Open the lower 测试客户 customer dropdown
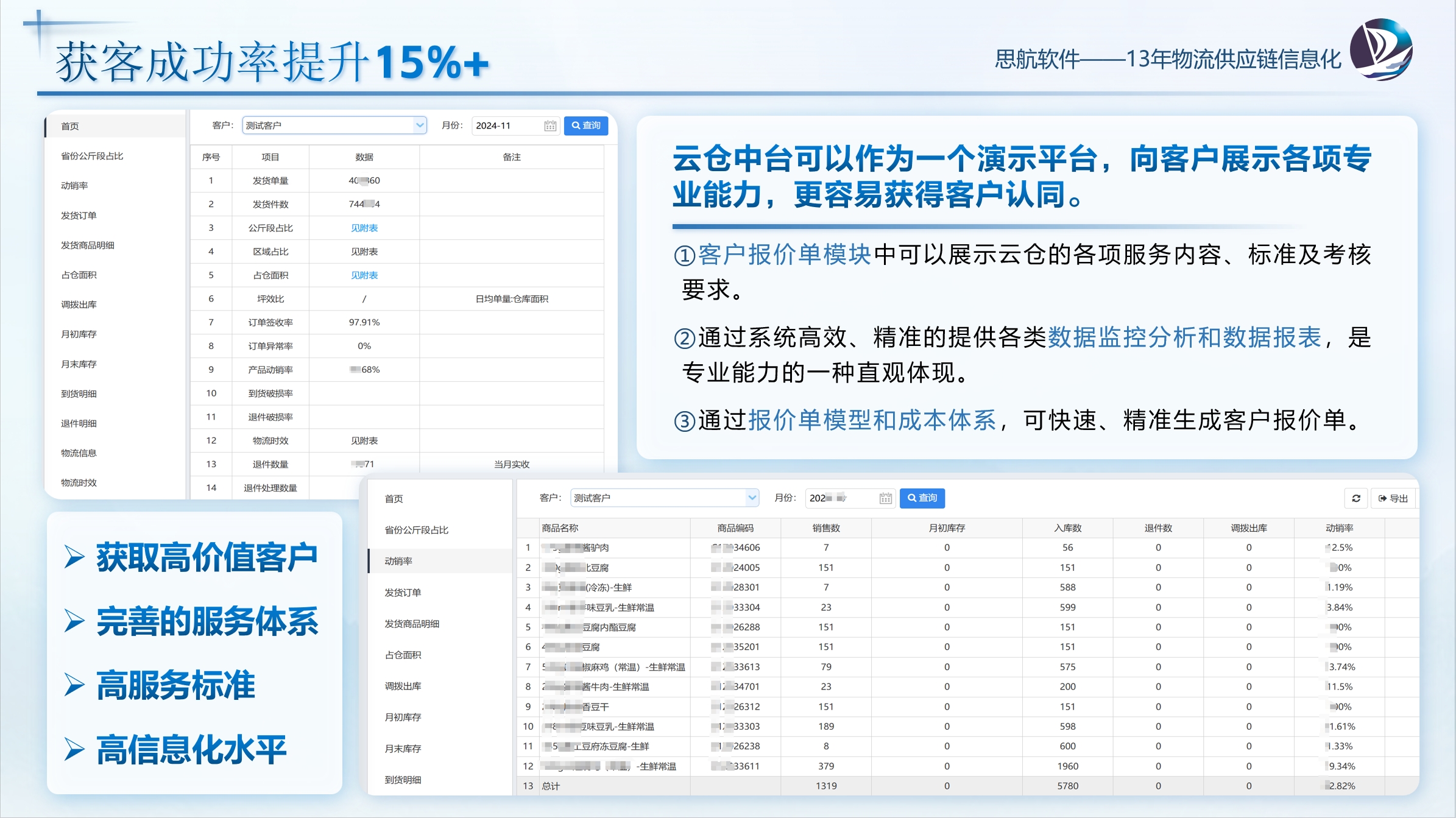 click(x=752, y=498)
